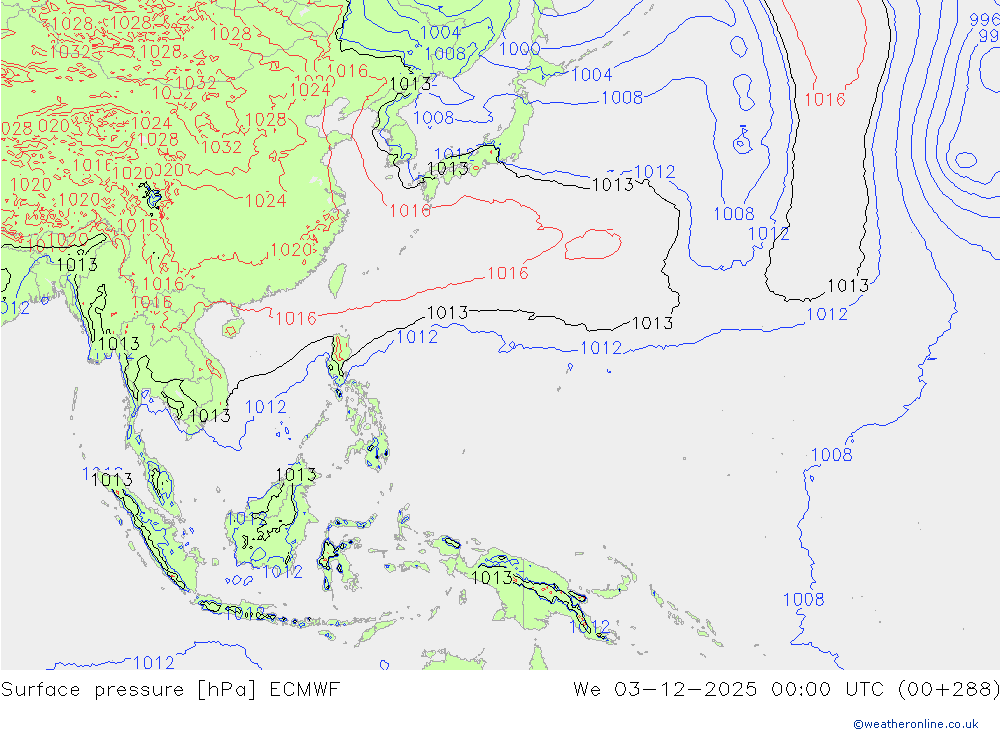Click the 'Surface pressure [hPa] ECMWF' caption
The image size is (1000, 733).
[170, 690]
